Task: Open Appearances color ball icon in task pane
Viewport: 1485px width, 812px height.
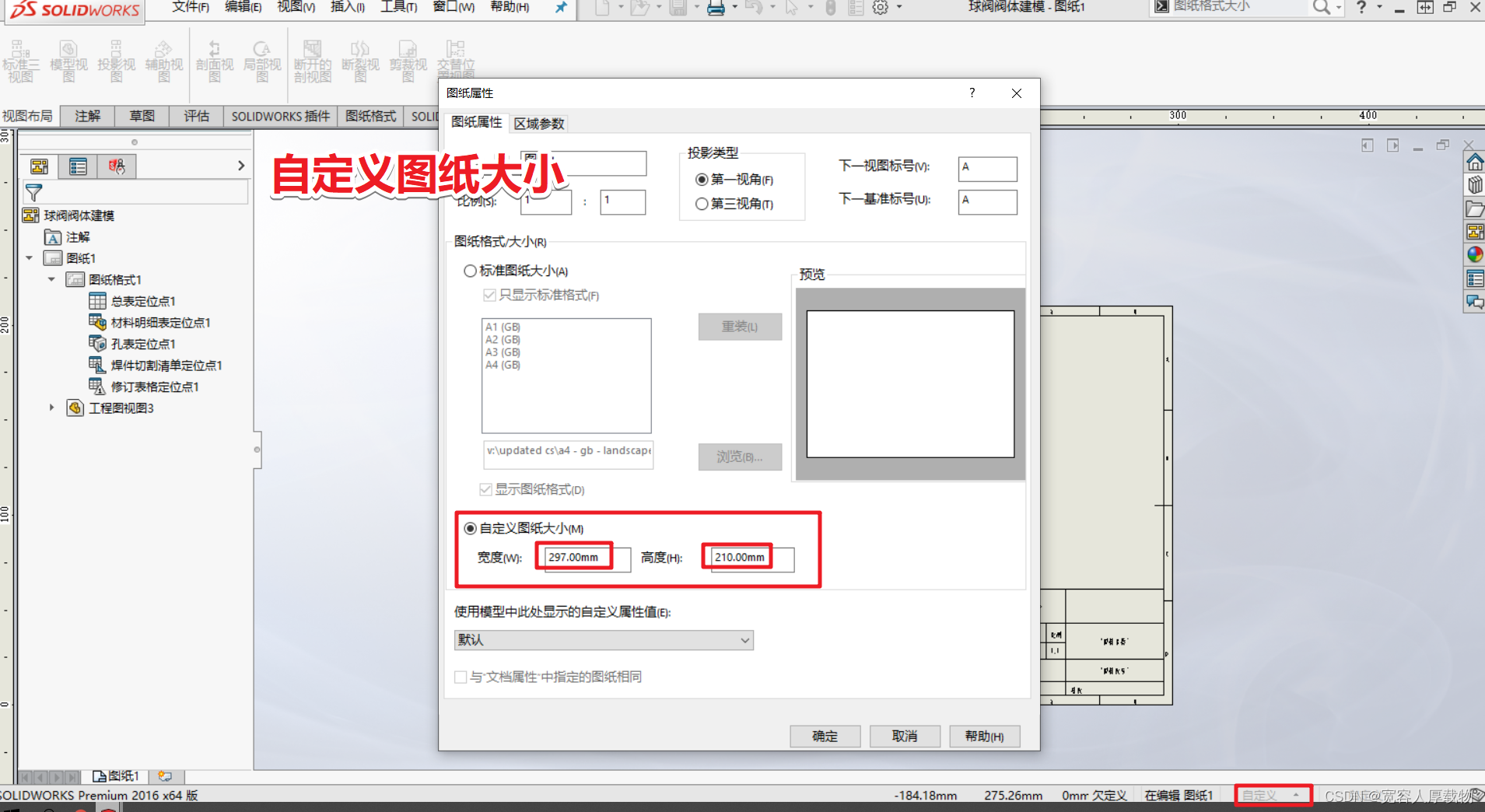Action: 1475,254
